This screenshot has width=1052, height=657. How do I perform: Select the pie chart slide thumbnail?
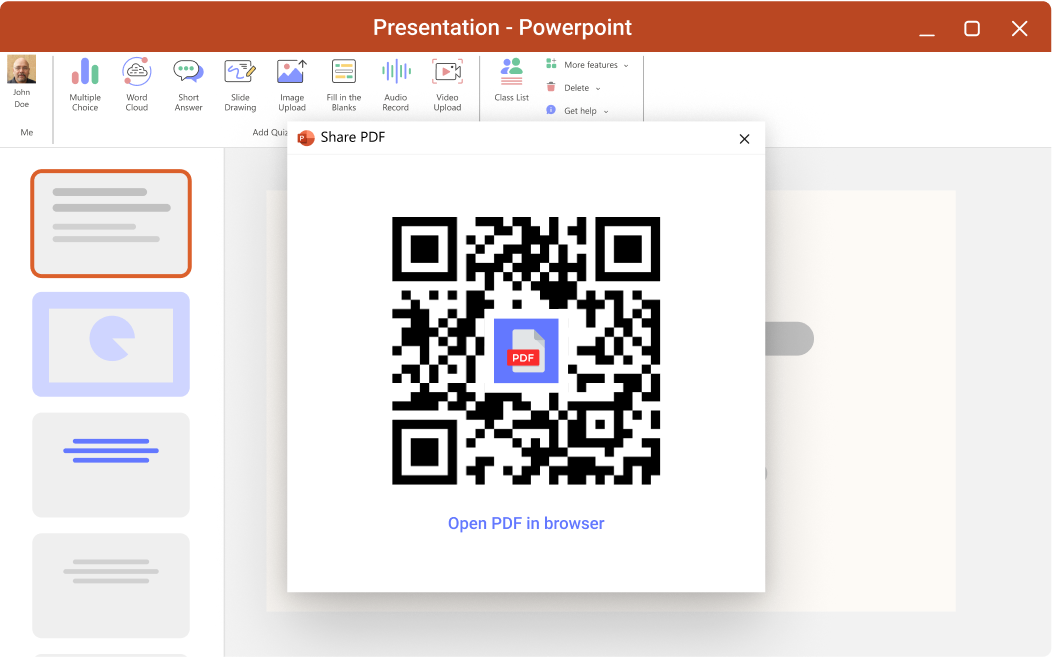(x=111, y=344)
